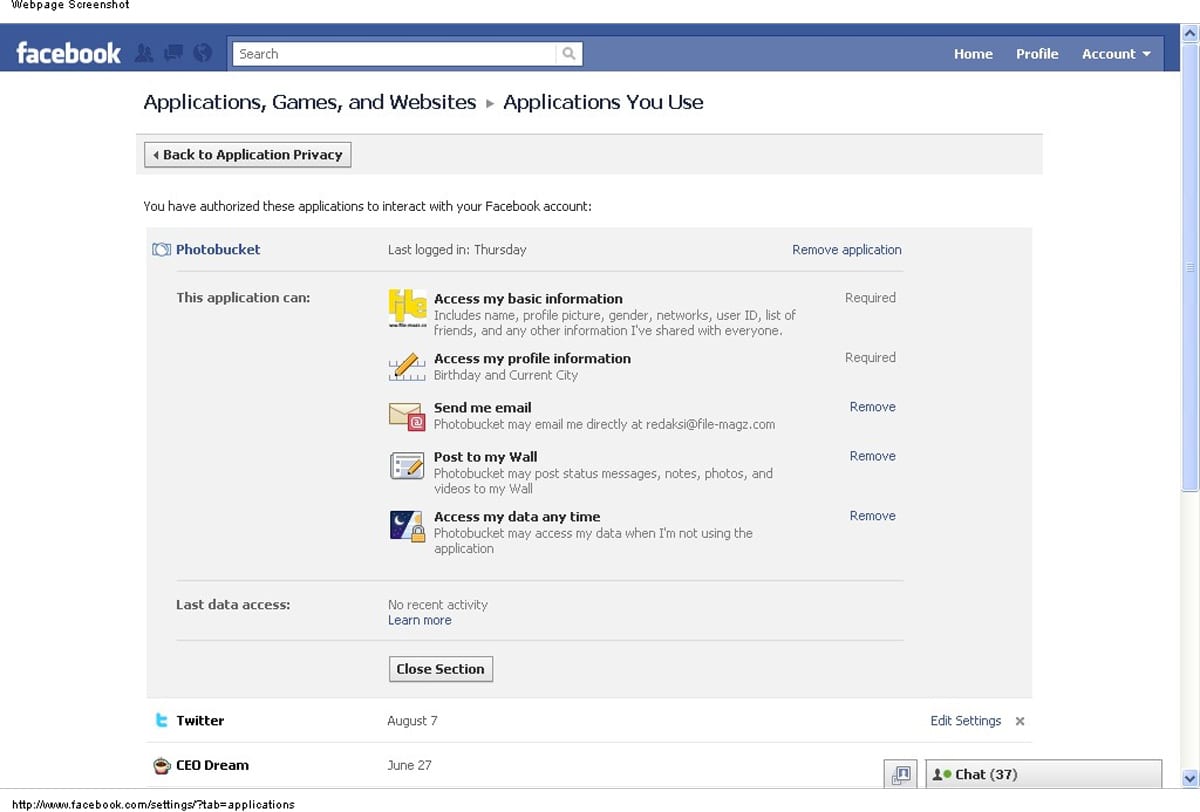This screenshot has width=1200, height=812.
Task: Click the search magnifier button
Action: [x=569, y=54]
